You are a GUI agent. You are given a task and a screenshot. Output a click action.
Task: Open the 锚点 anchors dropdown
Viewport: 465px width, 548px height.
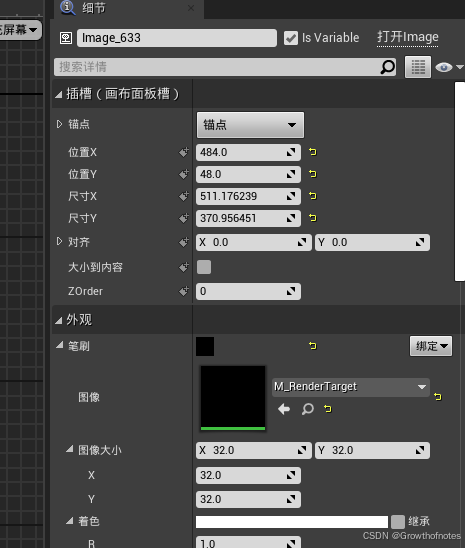pos(250,125)
